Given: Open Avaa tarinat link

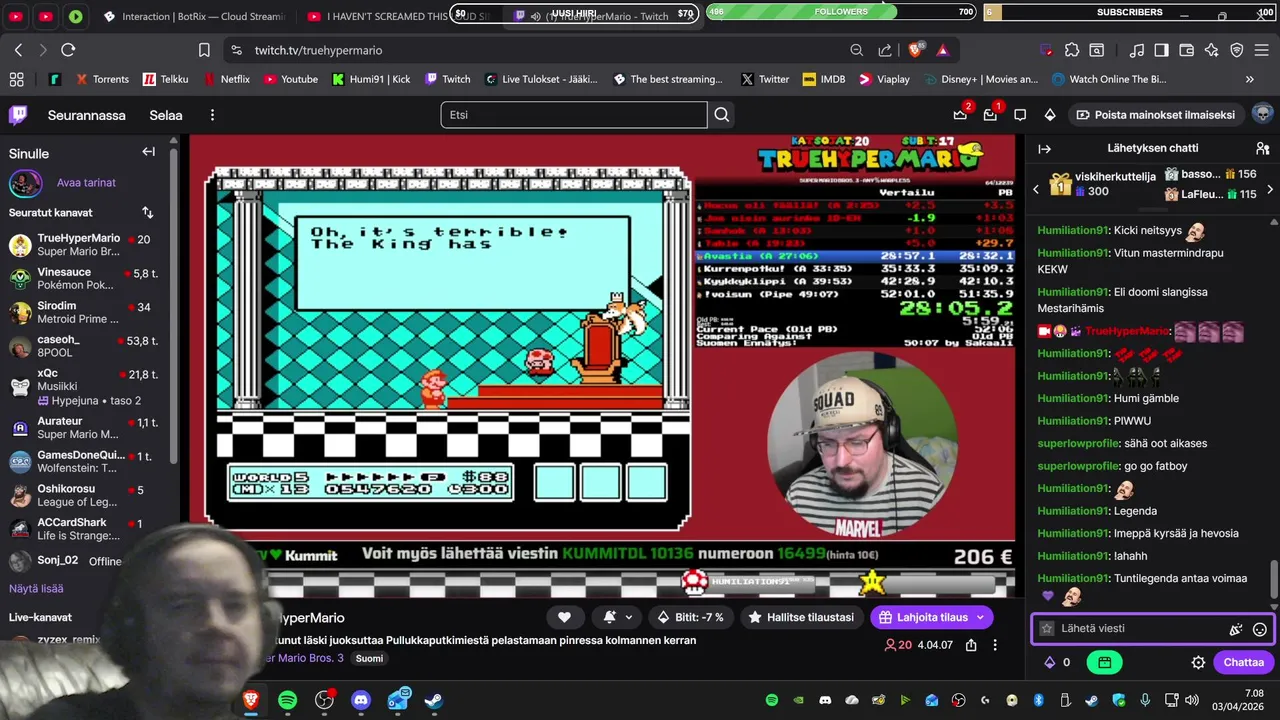Looking at the screenshot, I should pos(86,183).
